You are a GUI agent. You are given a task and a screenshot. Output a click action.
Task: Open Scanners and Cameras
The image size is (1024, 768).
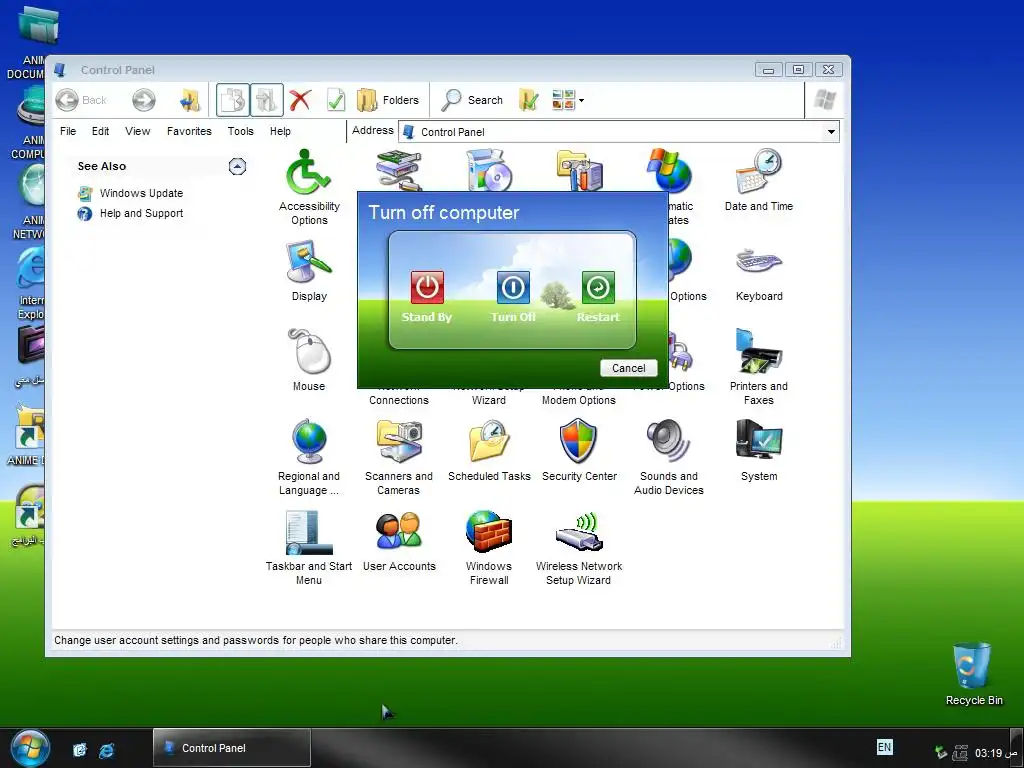point(398,457)
